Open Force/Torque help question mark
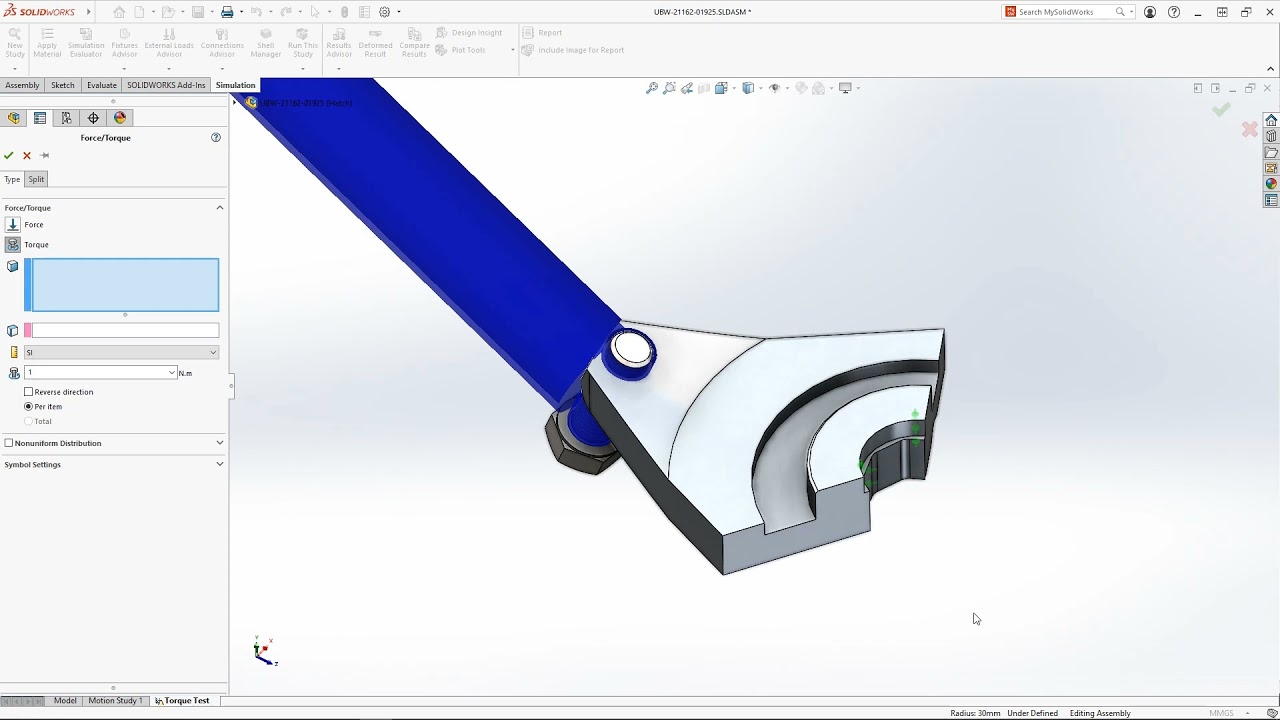 coord(215,137)
